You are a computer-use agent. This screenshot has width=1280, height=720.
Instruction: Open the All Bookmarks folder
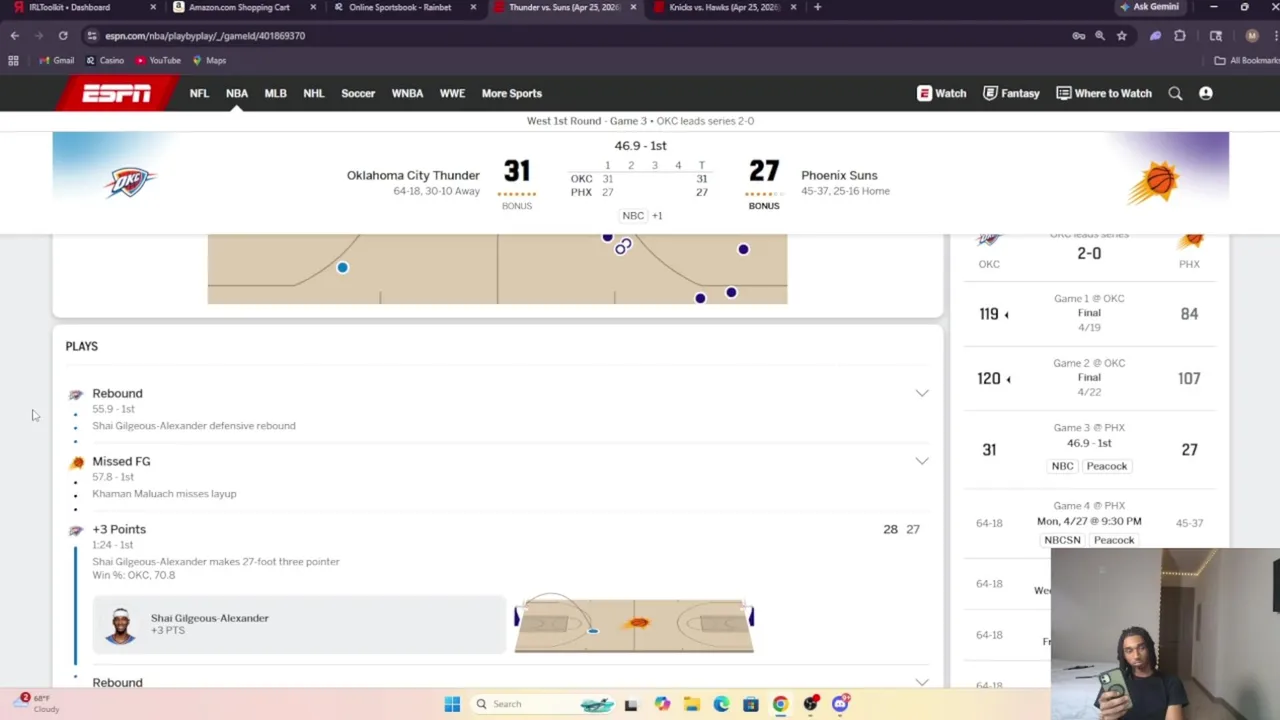(1246, 60)
